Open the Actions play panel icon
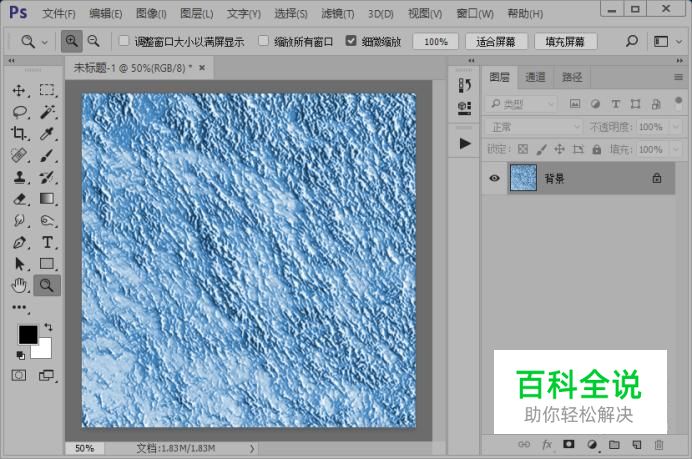The image size is (692, 459). tap(464, 144)
